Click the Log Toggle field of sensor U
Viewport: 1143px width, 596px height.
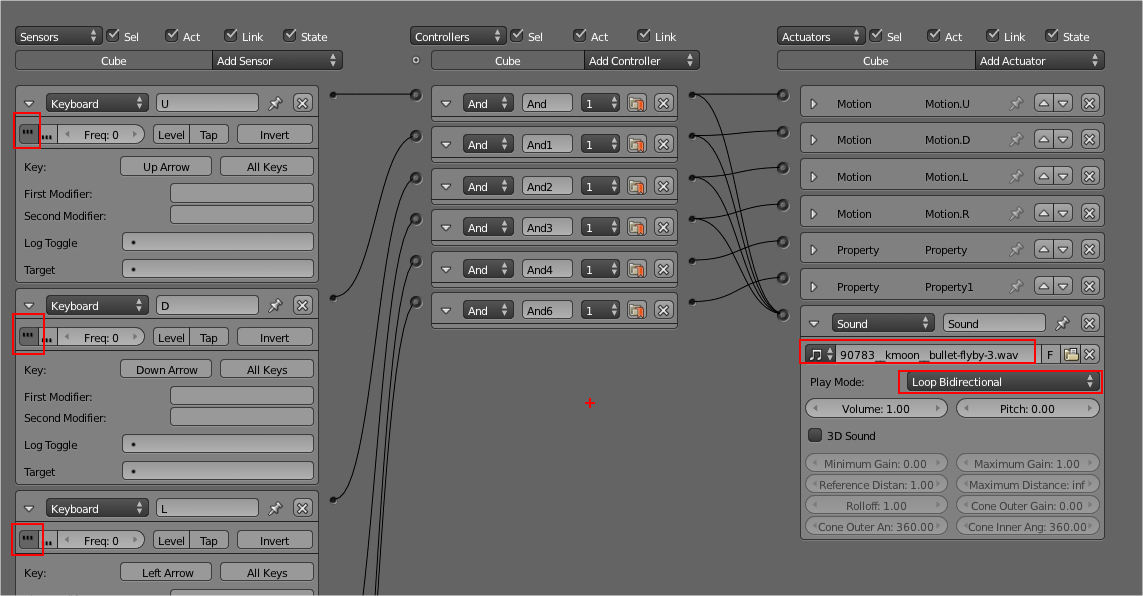[x=218, y=242]
